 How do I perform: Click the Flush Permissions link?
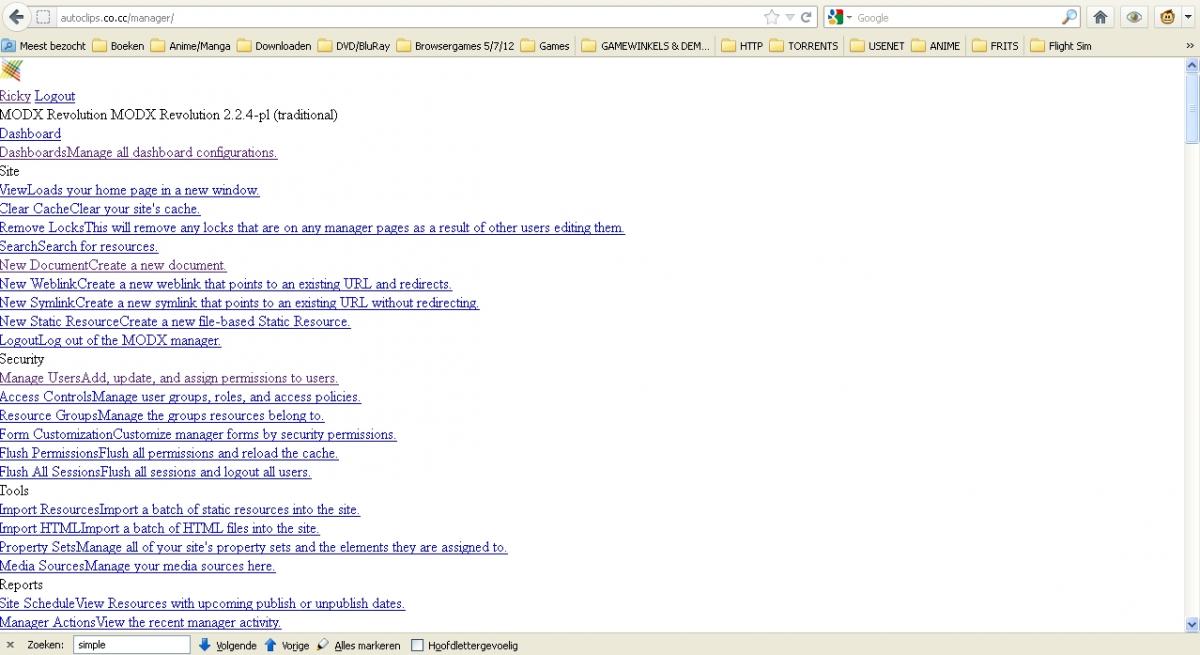169,453
